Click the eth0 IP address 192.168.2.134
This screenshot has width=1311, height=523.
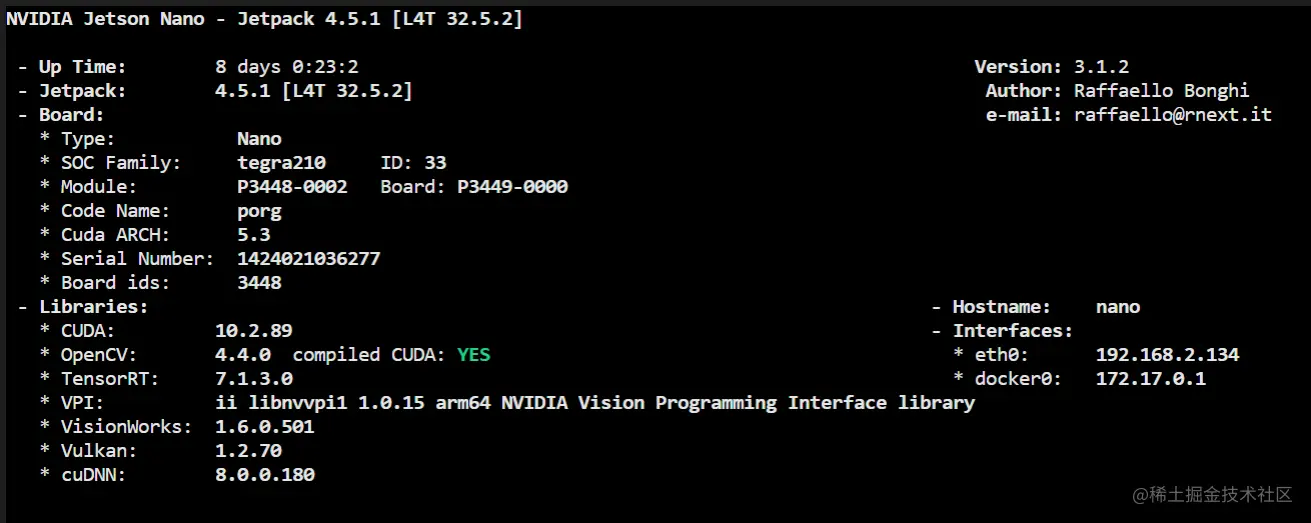point(1167,355)
